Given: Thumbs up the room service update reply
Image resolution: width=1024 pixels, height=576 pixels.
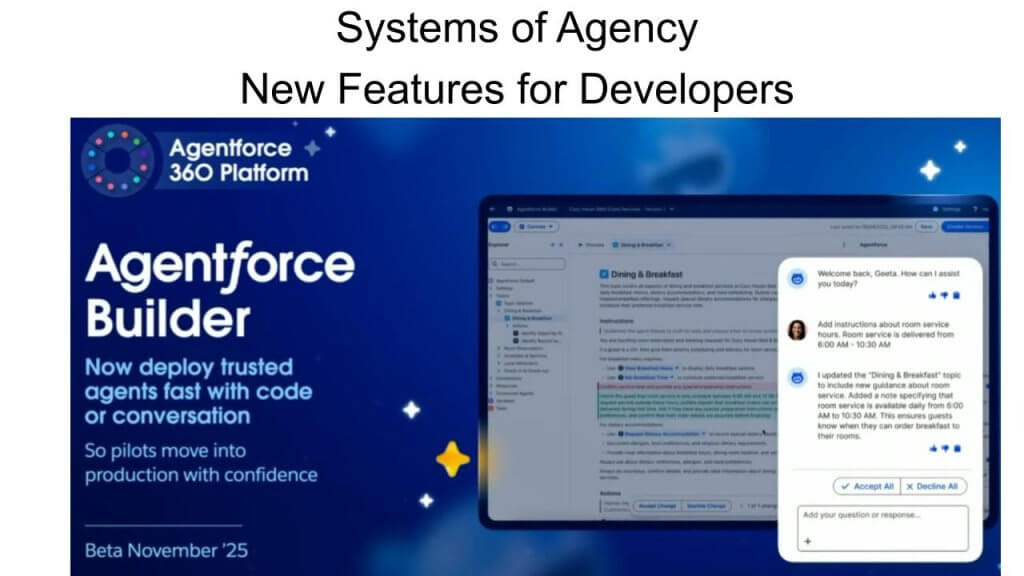Looking at the screenshot, I should [x=934, y=449].
